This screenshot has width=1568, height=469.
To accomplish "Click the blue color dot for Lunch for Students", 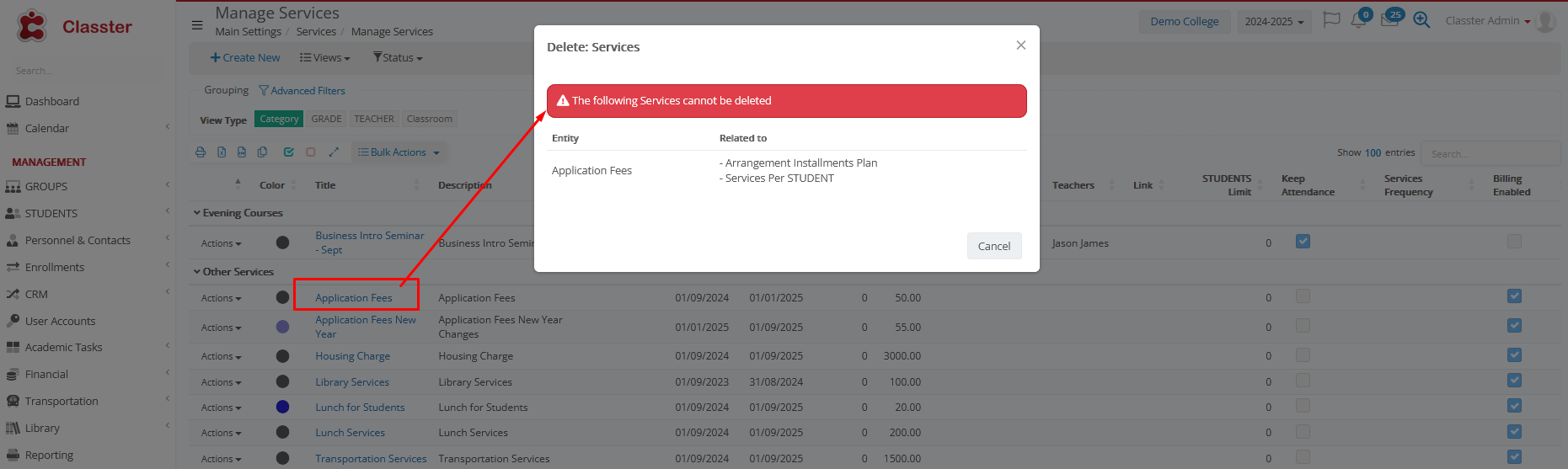I will (283, 408).
